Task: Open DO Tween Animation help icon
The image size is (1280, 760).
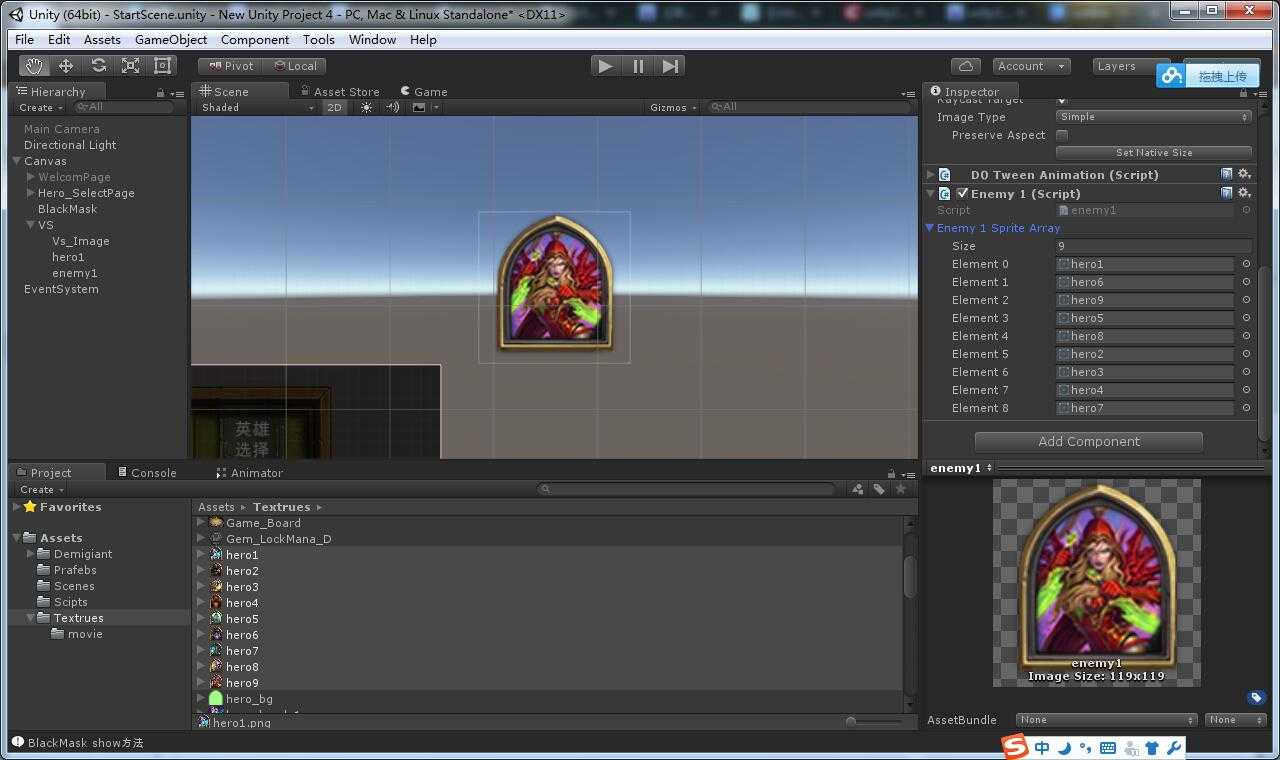Action: click(1227, 174)
